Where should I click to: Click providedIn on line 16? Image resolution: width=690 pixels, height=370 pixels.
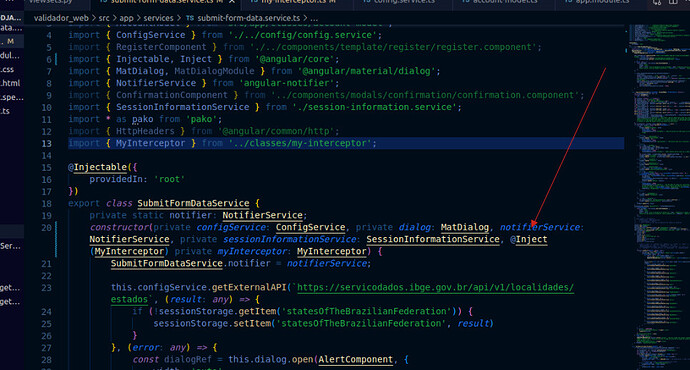[x=116, y=179]
